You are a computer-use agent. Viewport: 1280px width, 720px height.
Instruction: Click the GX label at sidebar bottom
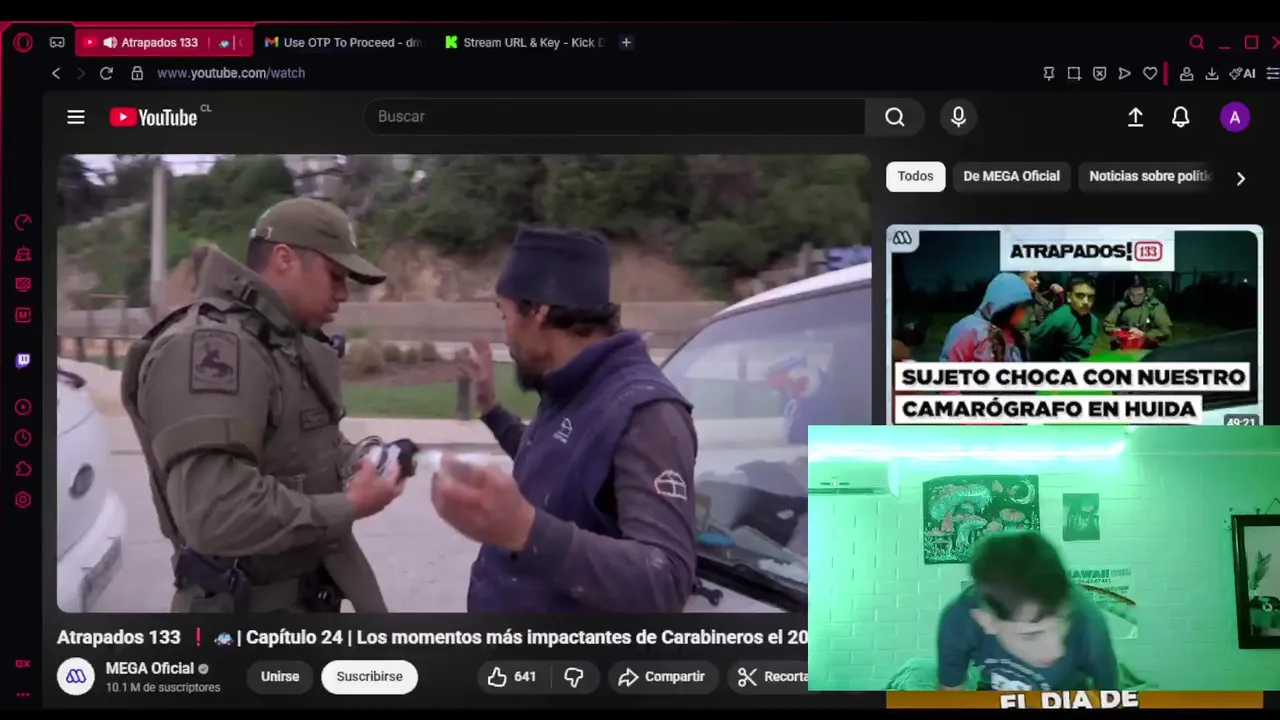(x=23, y=664)
